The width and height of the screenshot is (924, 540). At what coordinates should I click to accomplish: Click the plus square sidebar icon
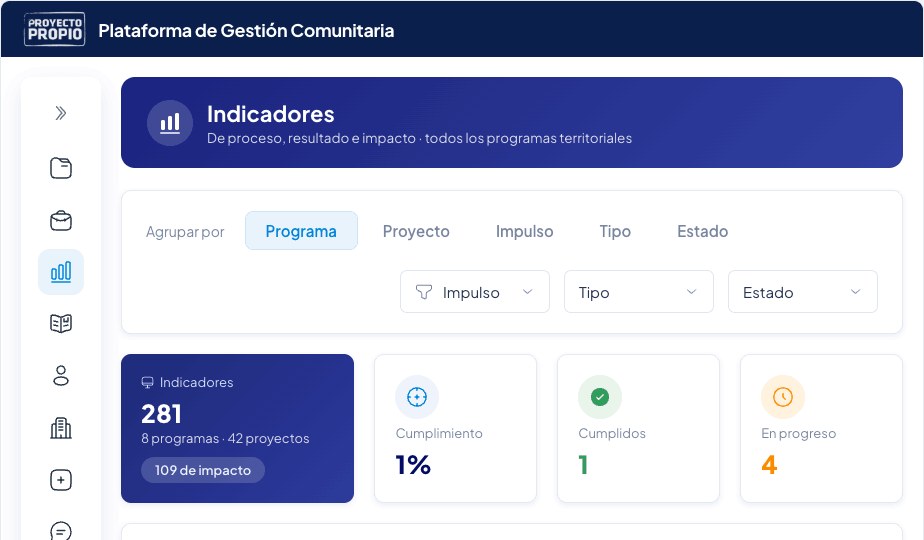(61, 480)
